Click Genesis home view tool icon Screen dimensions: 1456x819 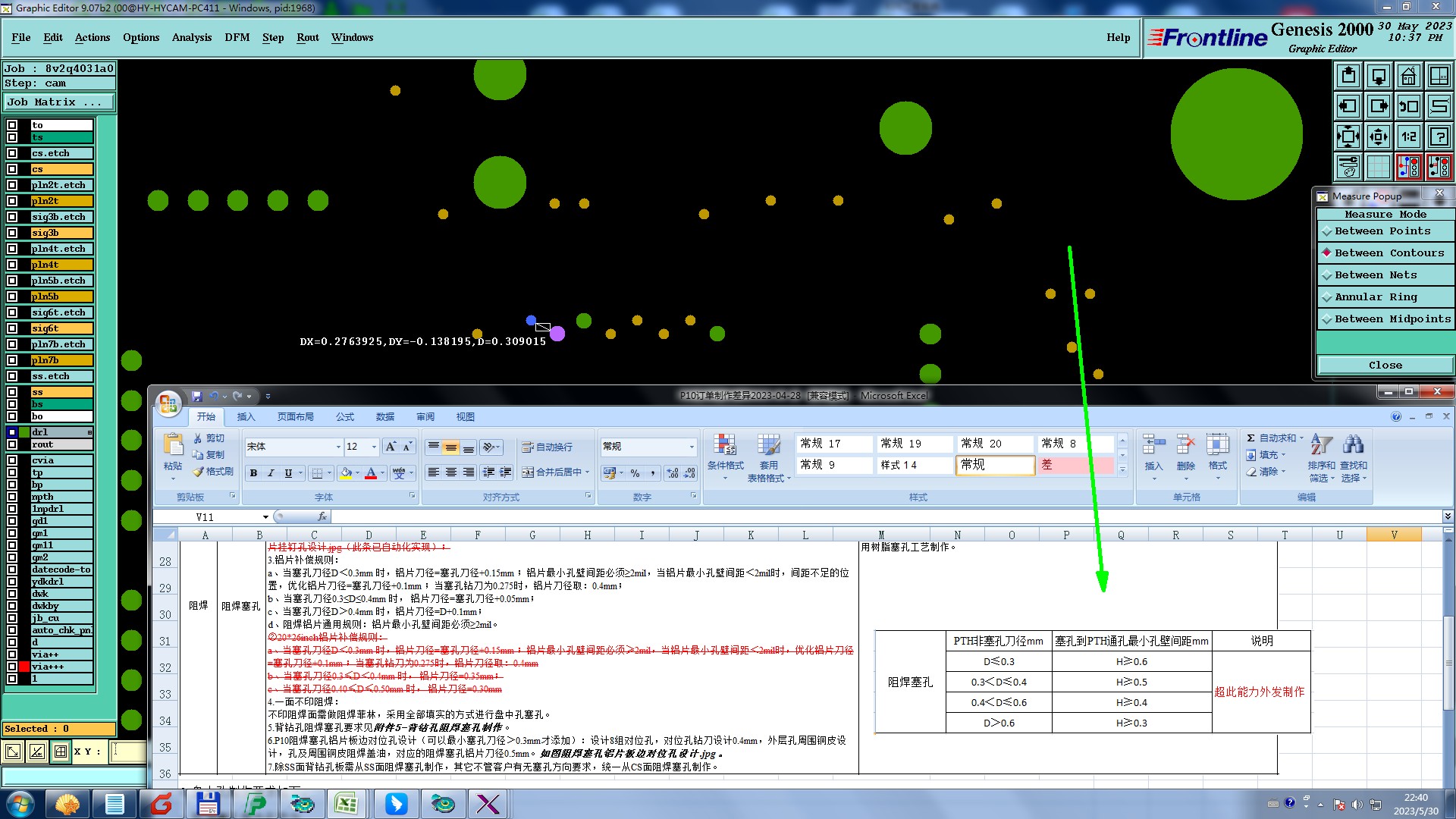click(1408, 76)
